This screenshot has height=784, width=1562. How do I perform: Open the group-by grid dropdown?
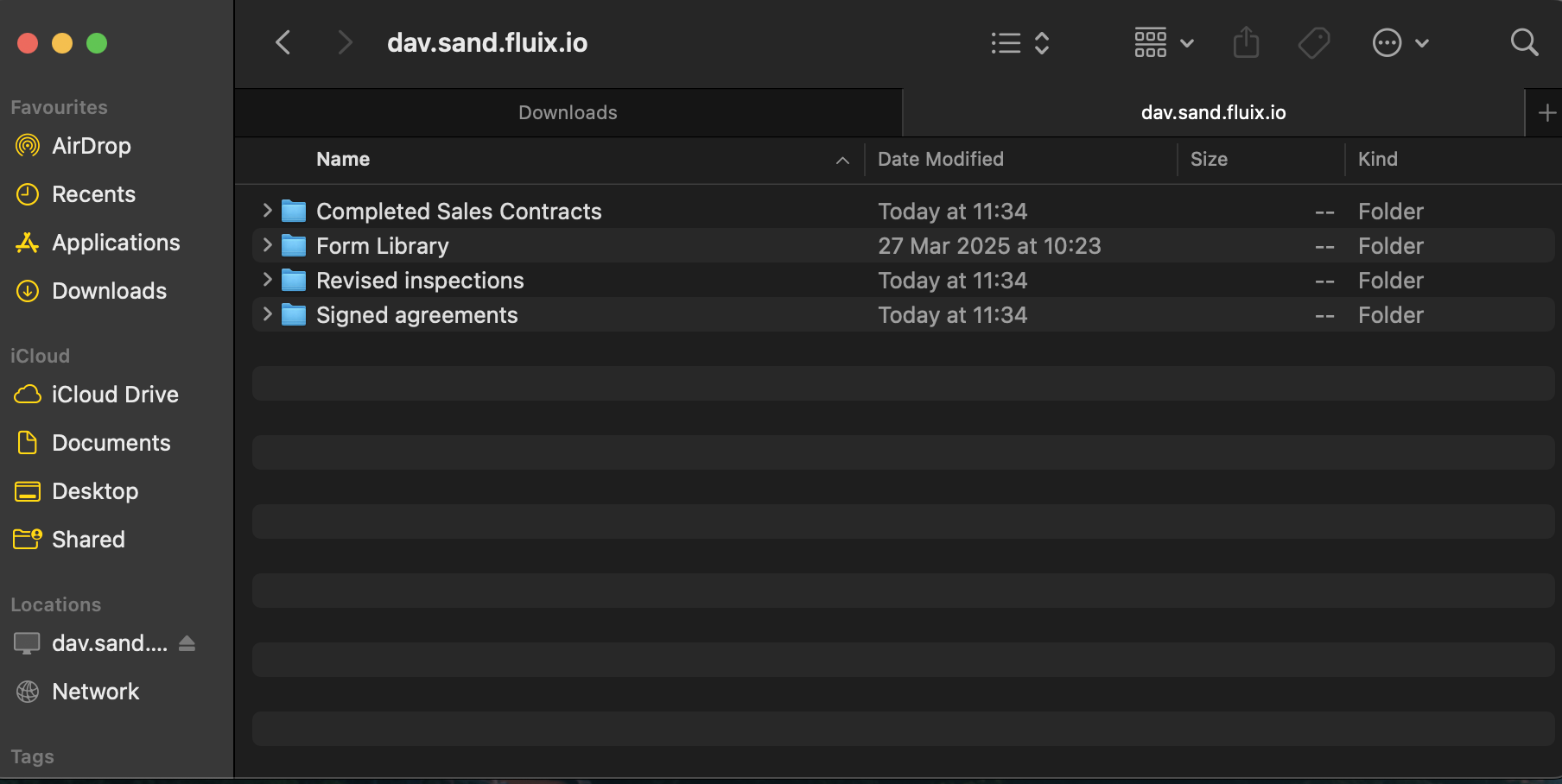tap(1163, 42)
